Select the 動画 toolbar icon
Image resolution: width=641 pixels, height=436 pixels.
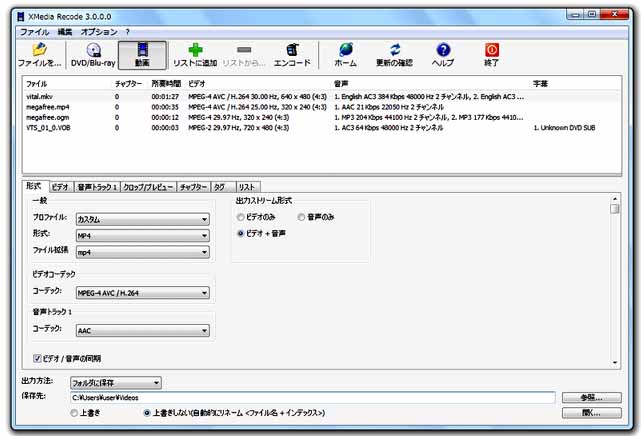pyautogui.click(x=142, y=50)
